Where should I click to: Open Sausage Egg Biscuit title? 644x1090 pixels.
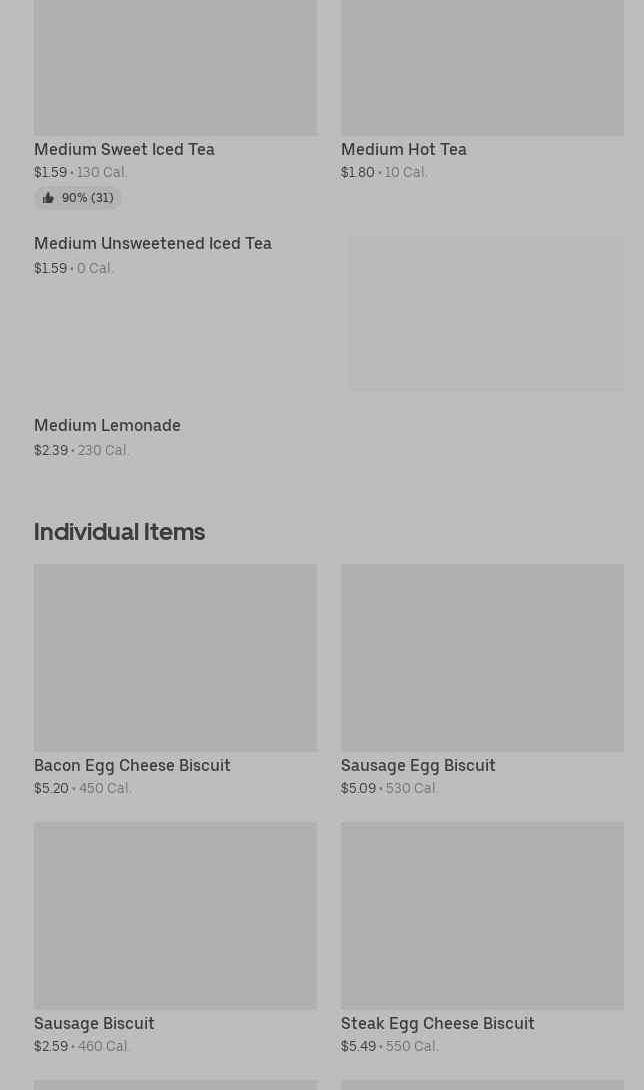[418, 765]
